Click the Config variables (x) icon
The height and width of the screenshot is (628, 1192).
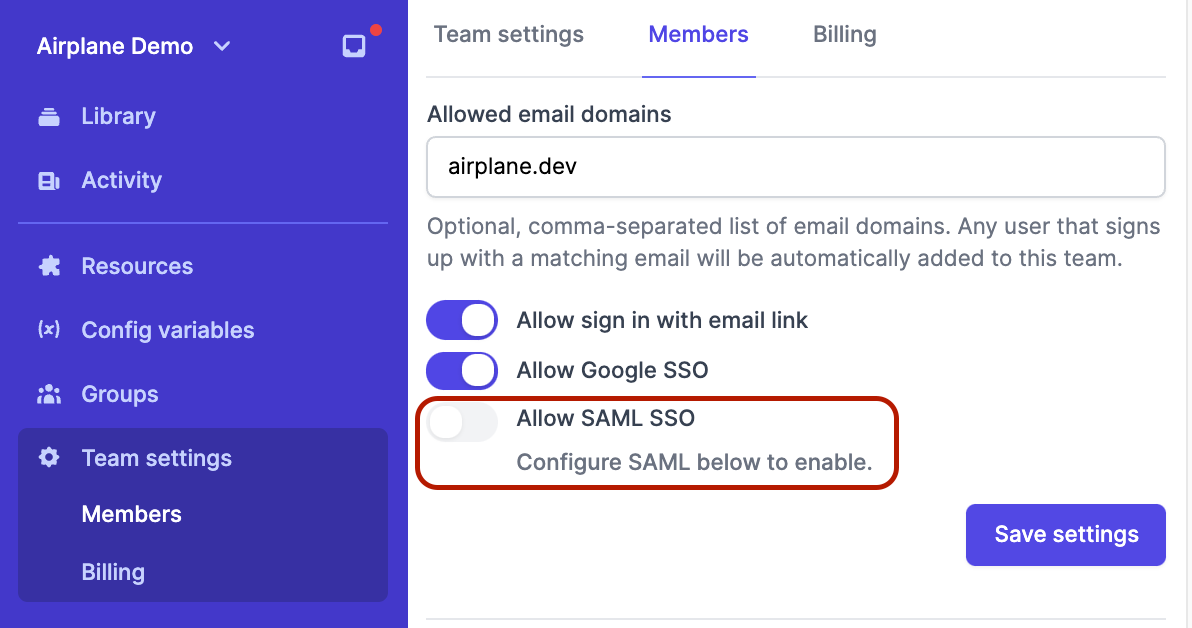coord(49,329)
